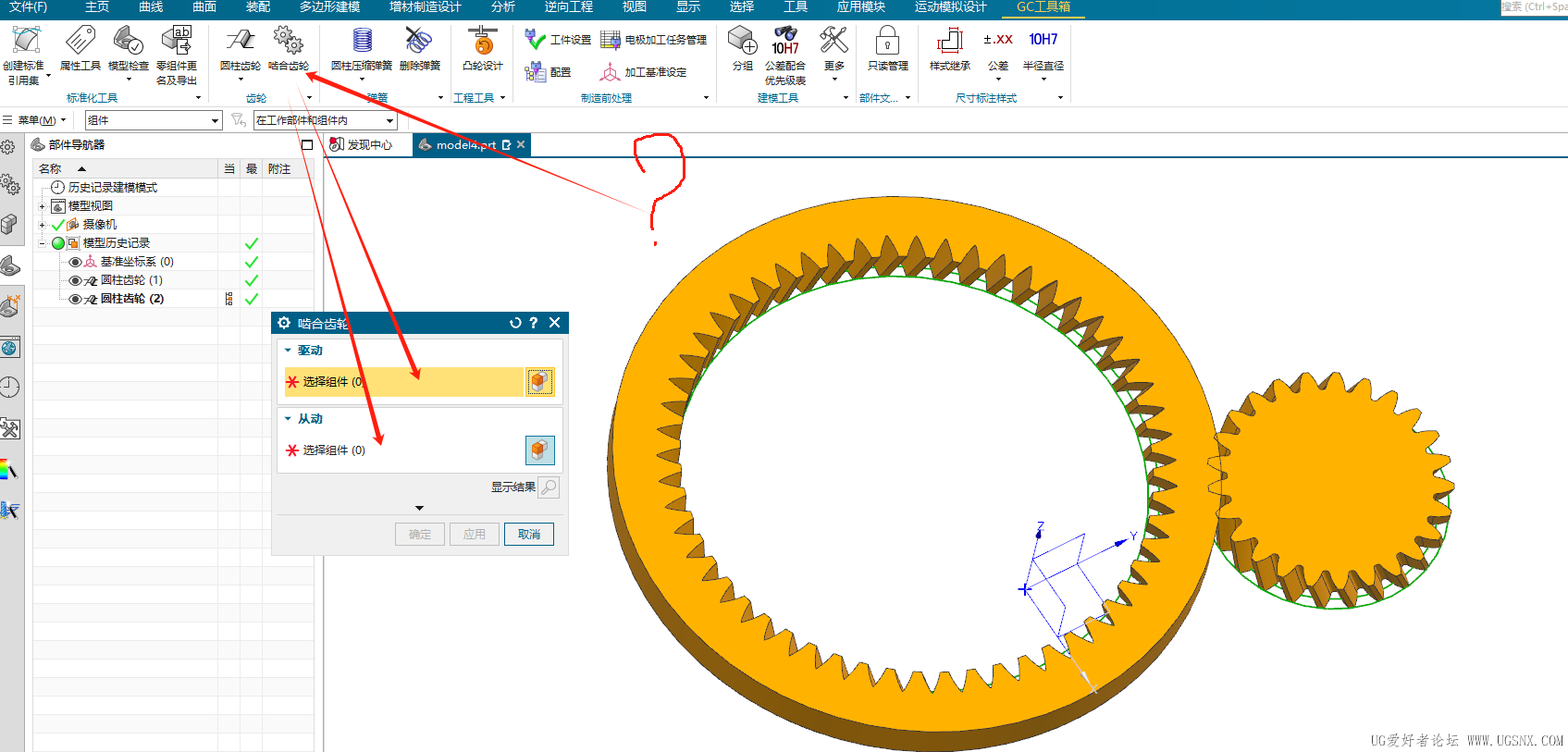
Task: Start the 啮合齿轮 gear meshing tool
Action: [288, 41]
